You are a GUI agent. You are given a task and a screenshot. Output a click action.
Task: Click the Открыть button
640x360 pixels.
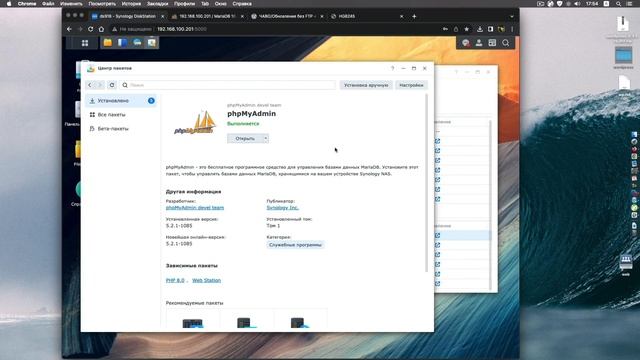[x=245, y=138]
